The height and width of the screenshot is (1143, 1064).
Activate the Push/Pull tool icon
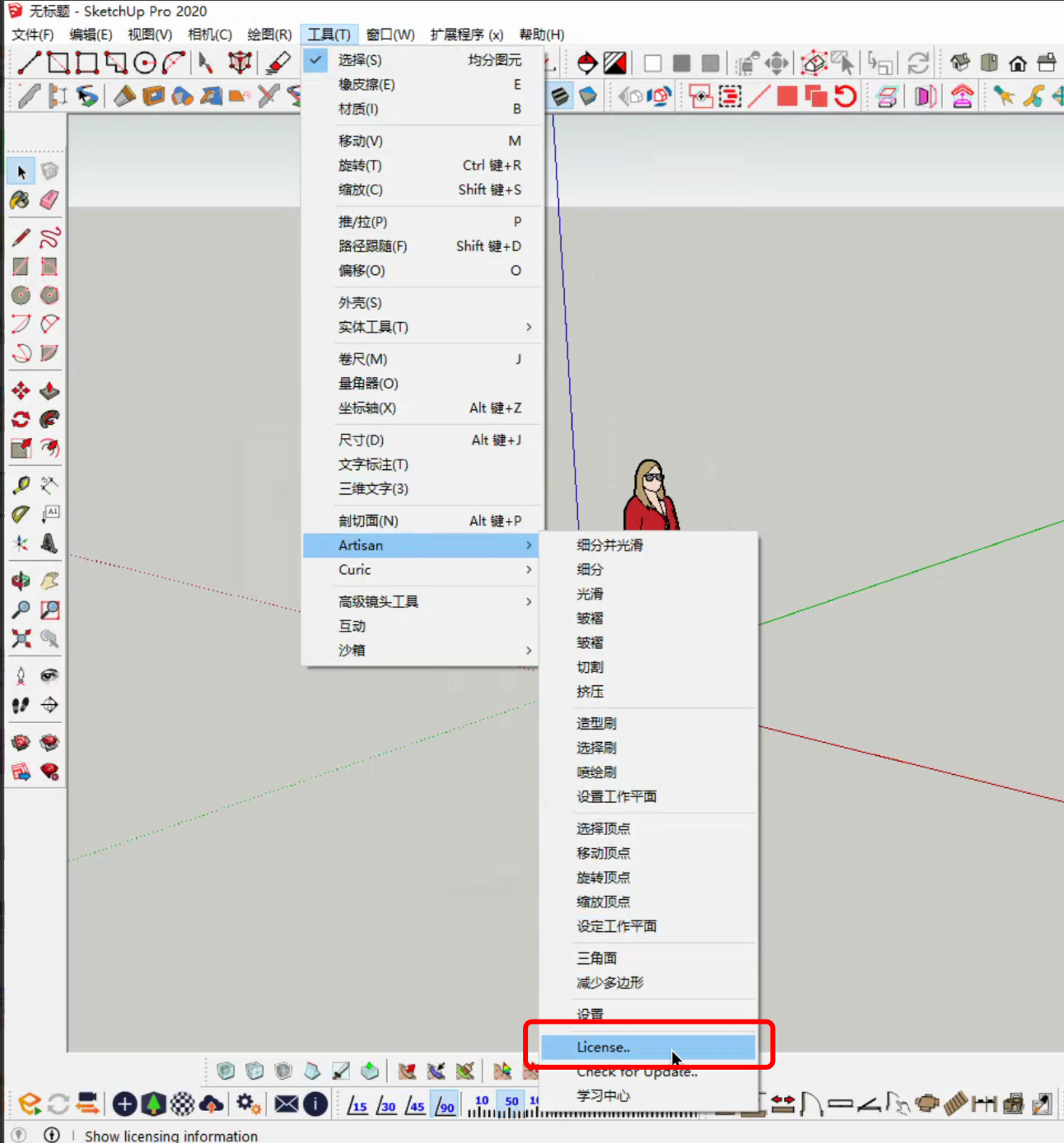(x=49, y=390)
